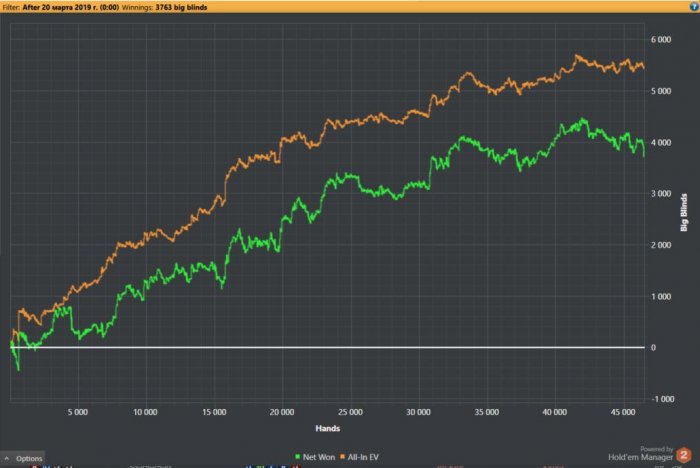Click the 4 000 label on the big blinds axis
This screenshot has height=468, width=700.
coord(661,142)
